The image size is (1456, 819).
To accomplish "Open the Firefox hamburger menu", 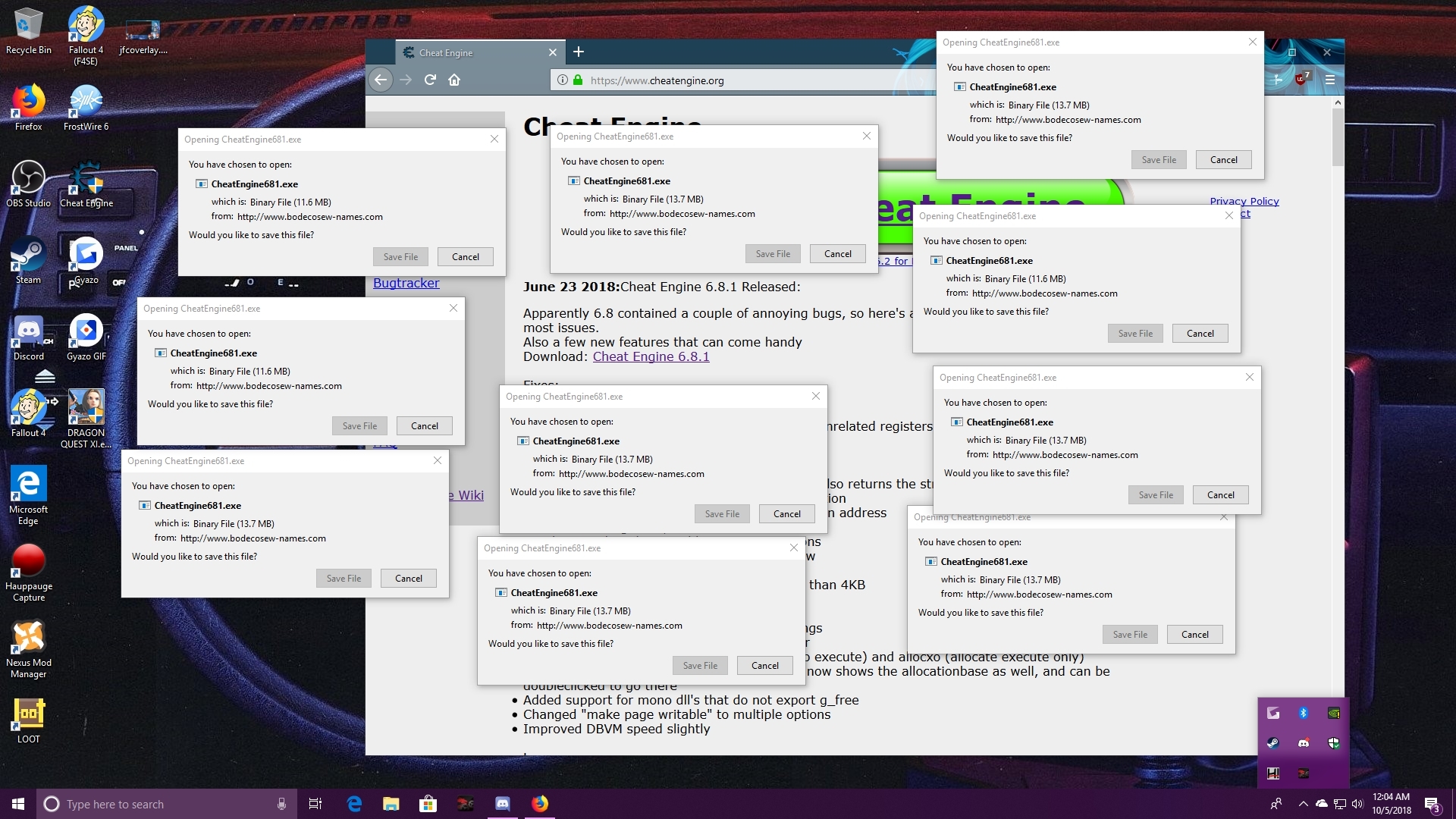I will 1329,80.
